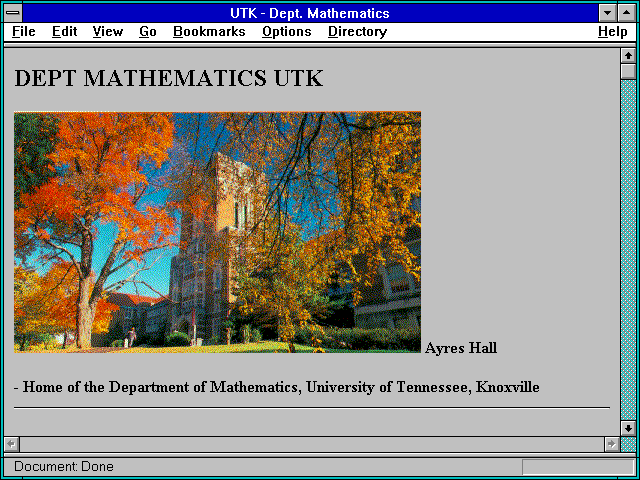Image resolution: width=640 pixels, height=480 pixels.
Task: Click the horizontal scrollbar right arrow
Action: coord(612,444)
